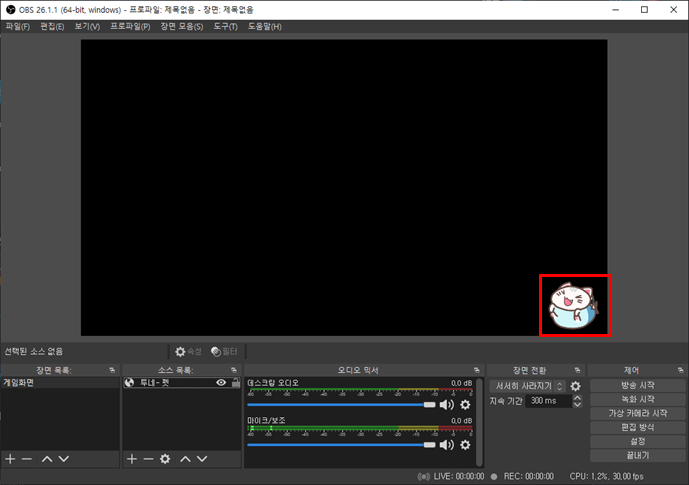Screen dimensions: 689x485
Task: Select the 게임화면 scene
Action: [60, 383]
